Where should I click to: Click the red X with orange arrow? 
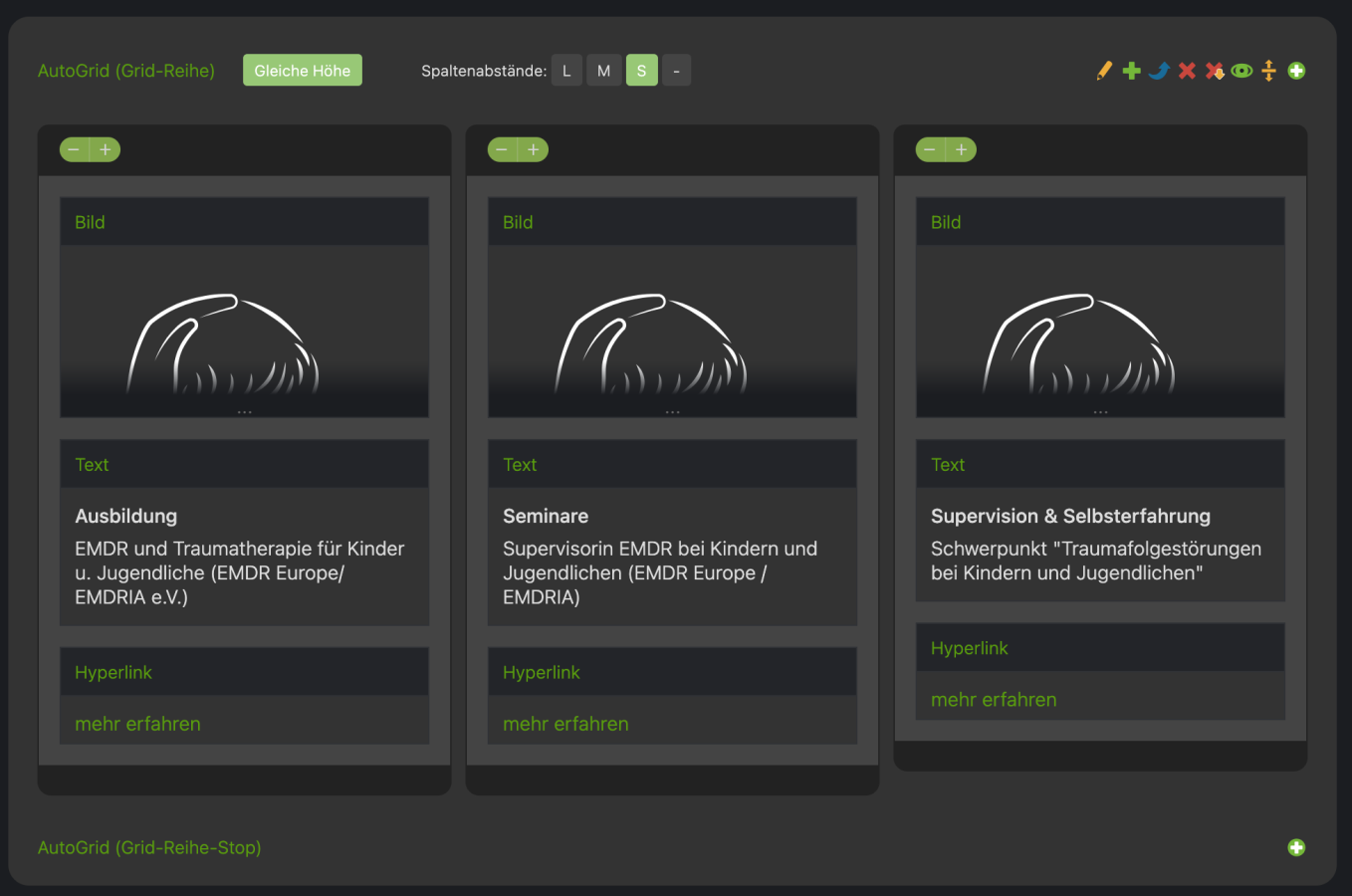[x=1215, y=71]
